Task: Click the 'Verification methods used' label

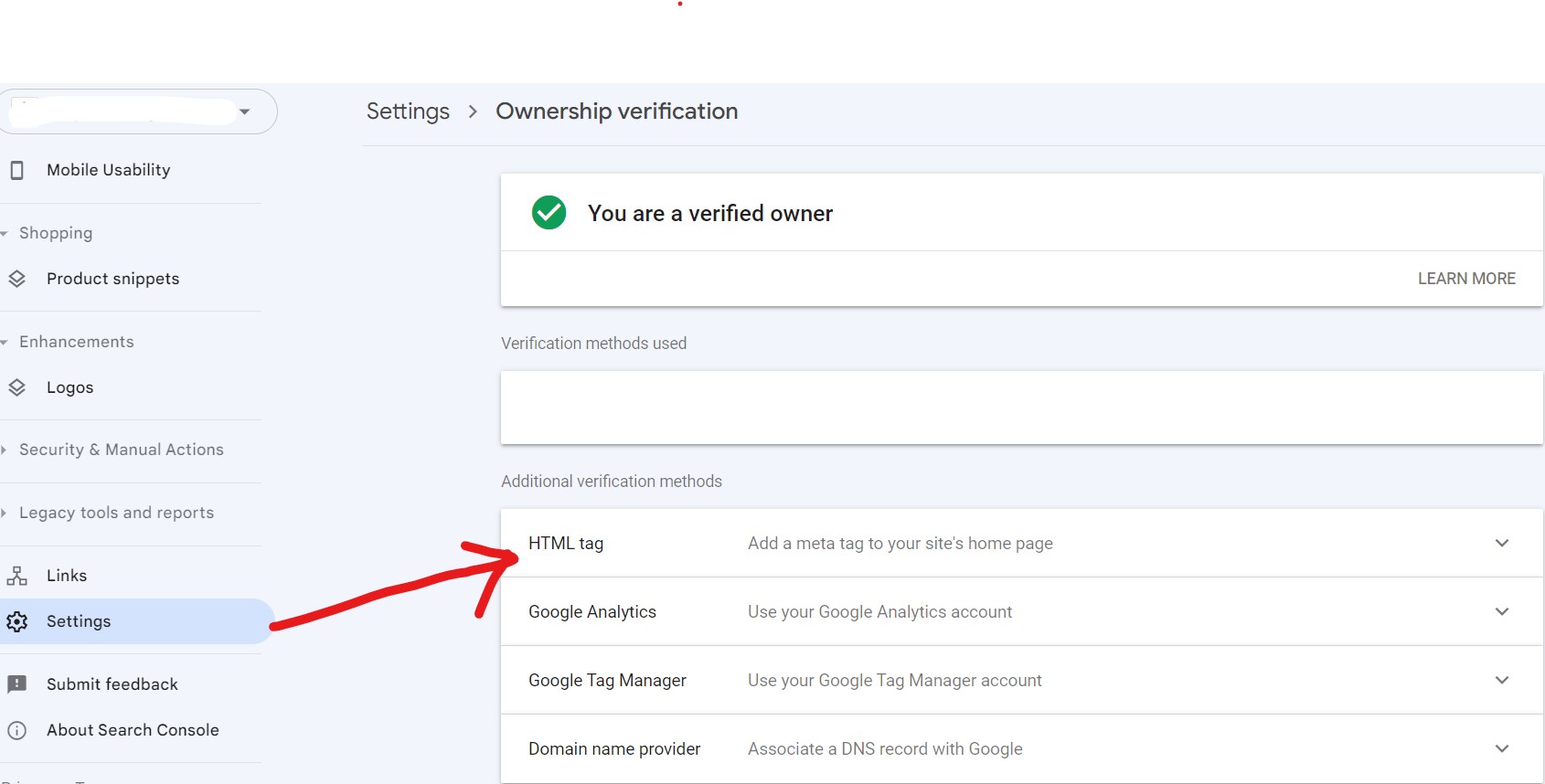Action: tap(593, 343)
